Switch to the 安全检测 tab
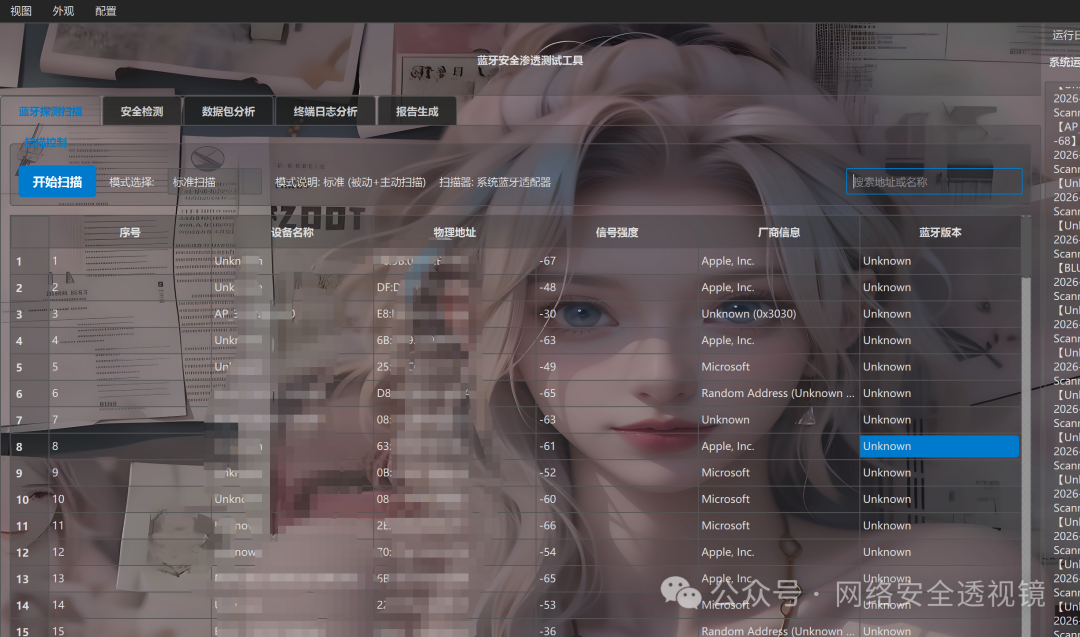Screen dimensions: 1080x637 [x=142, y=112]
